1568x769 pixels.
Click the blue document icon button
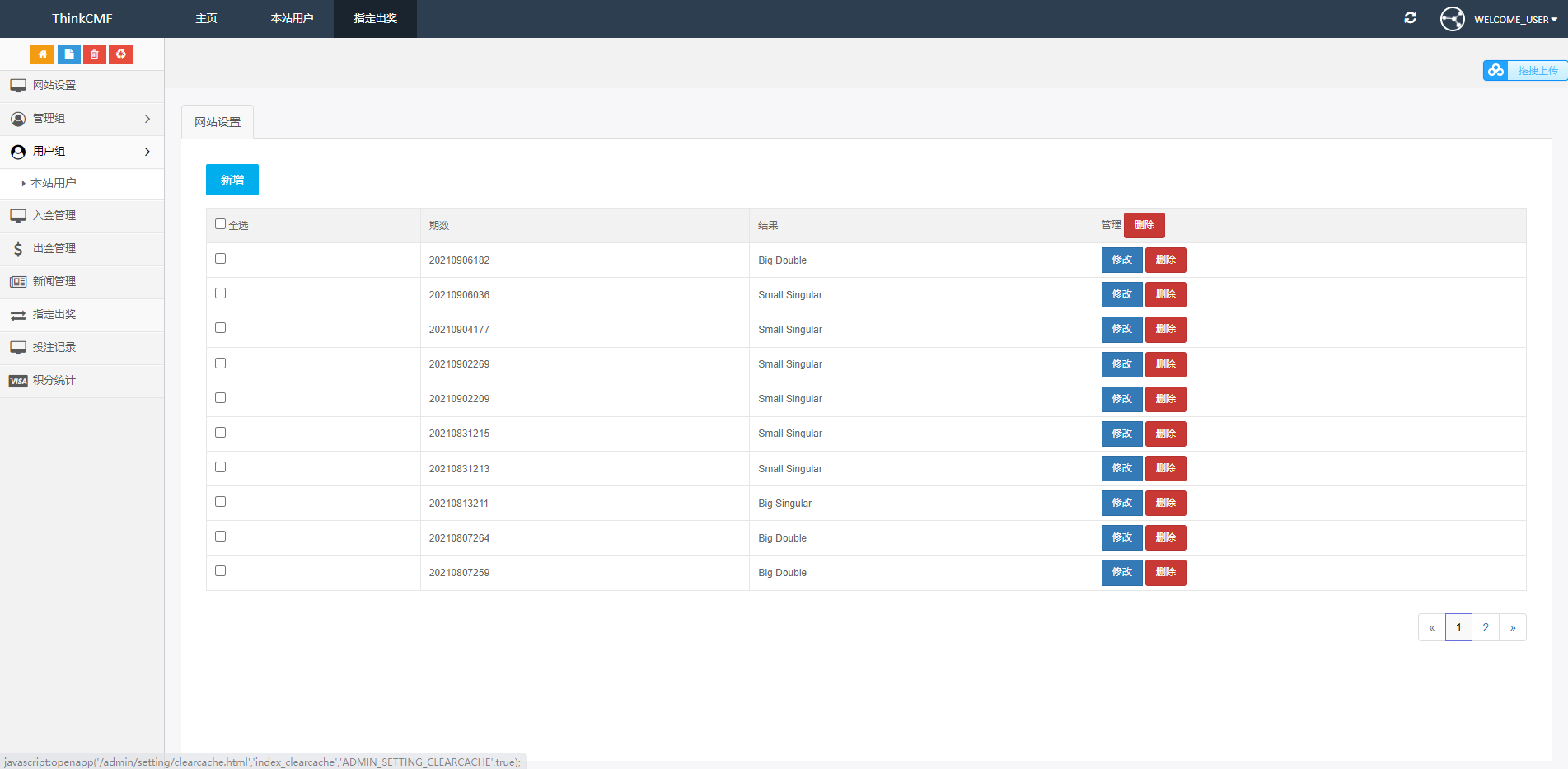pos(68,54)
